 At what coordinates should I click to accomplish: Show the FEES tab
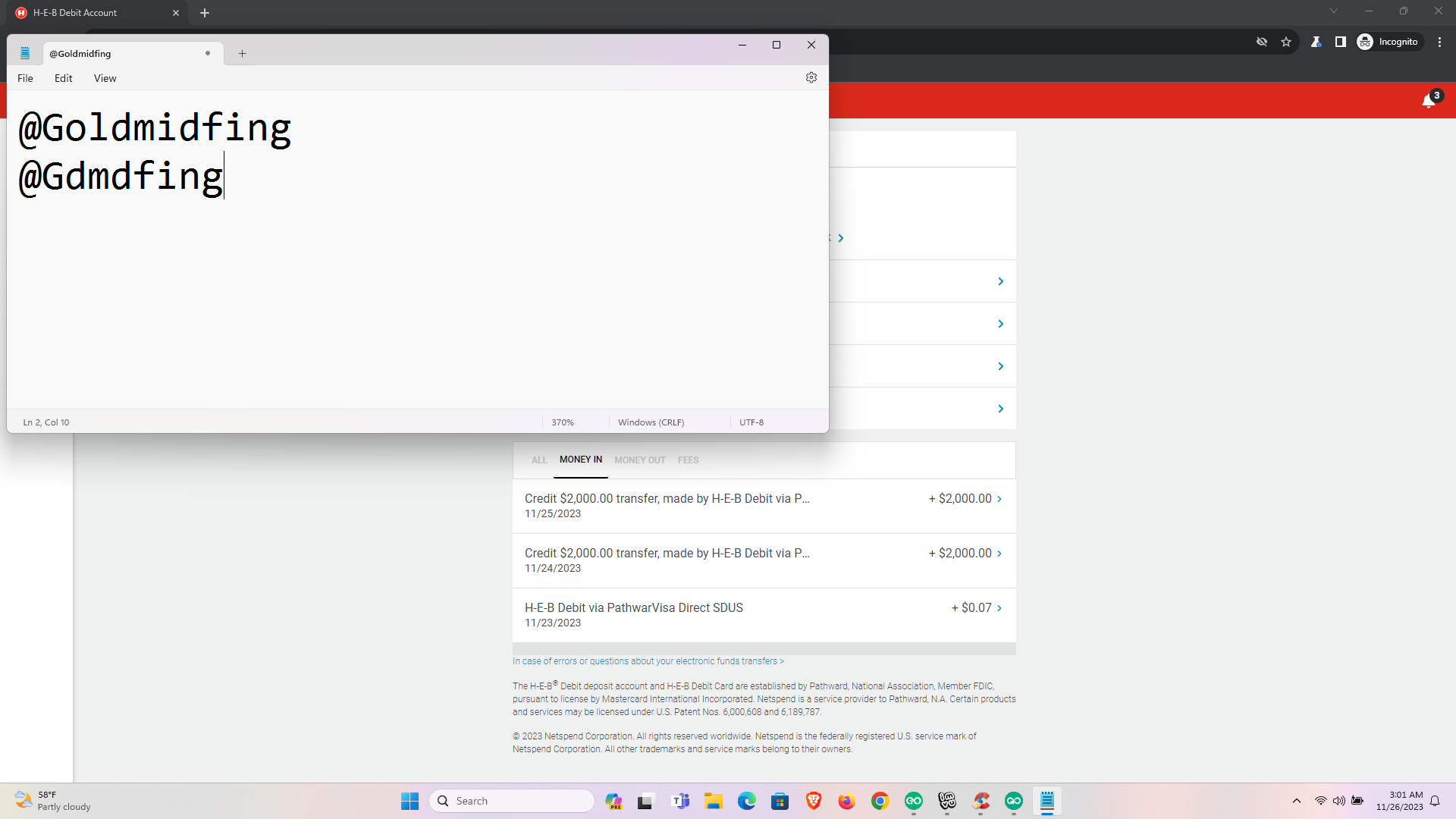[689, 460]
